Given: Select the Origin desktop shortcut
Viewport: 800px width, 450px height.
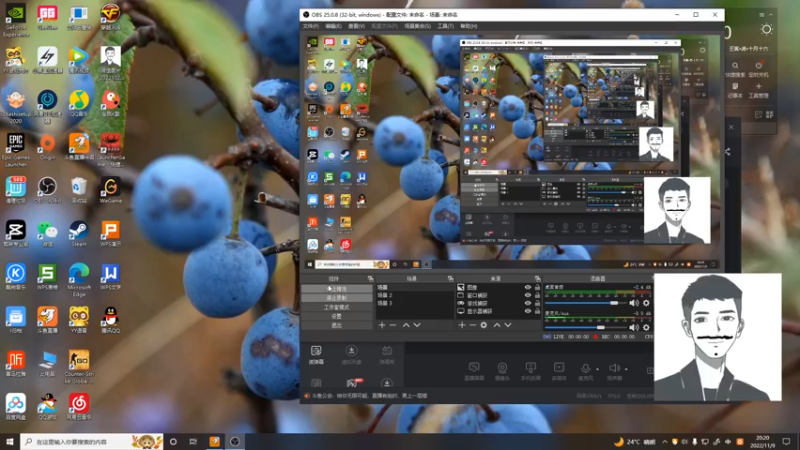Looking at the screenshot, I should (x=47, y=147).
